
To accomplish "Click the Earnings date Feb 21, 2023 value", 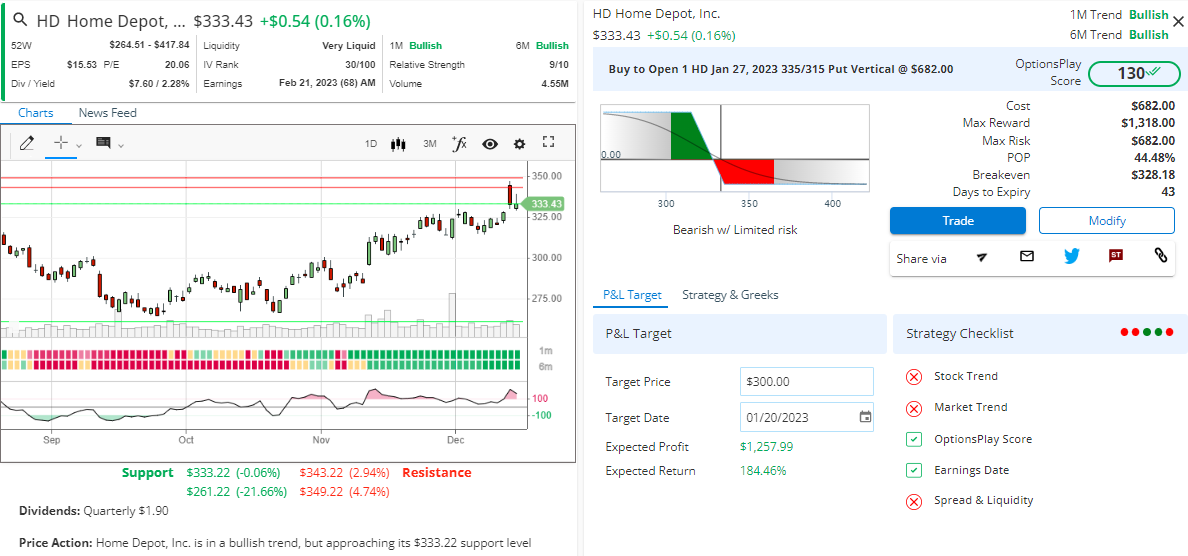I will pyautogui.click(x=327, y=83).
